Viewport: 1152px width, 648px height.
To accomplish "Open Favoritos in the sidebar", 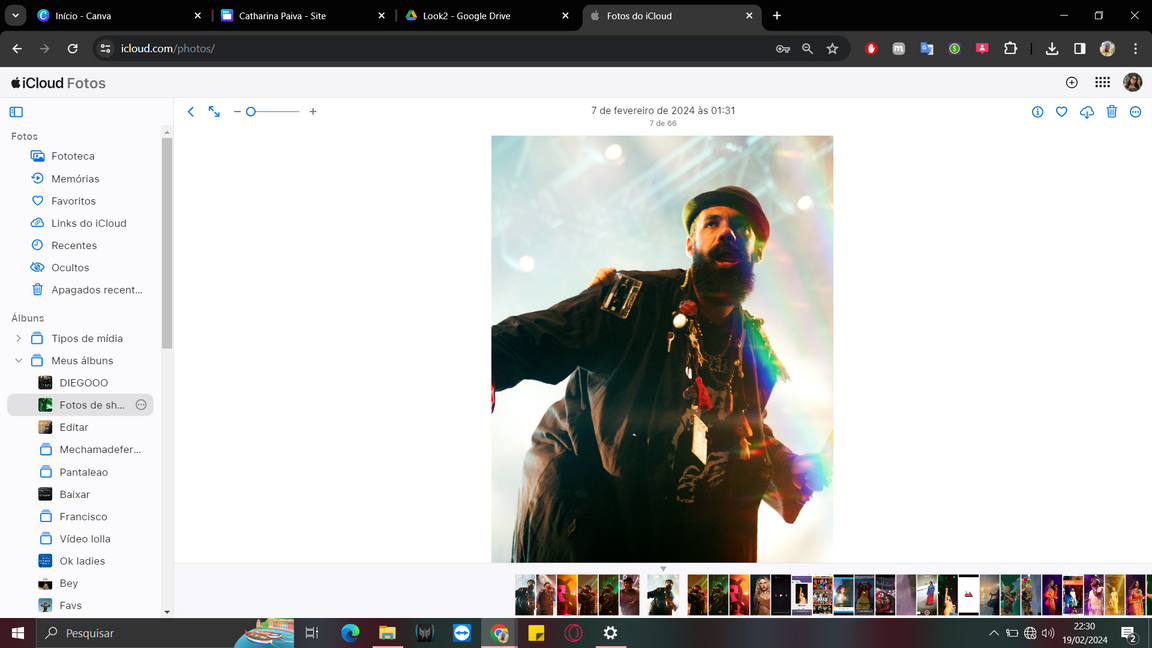I will coord(73,201).
